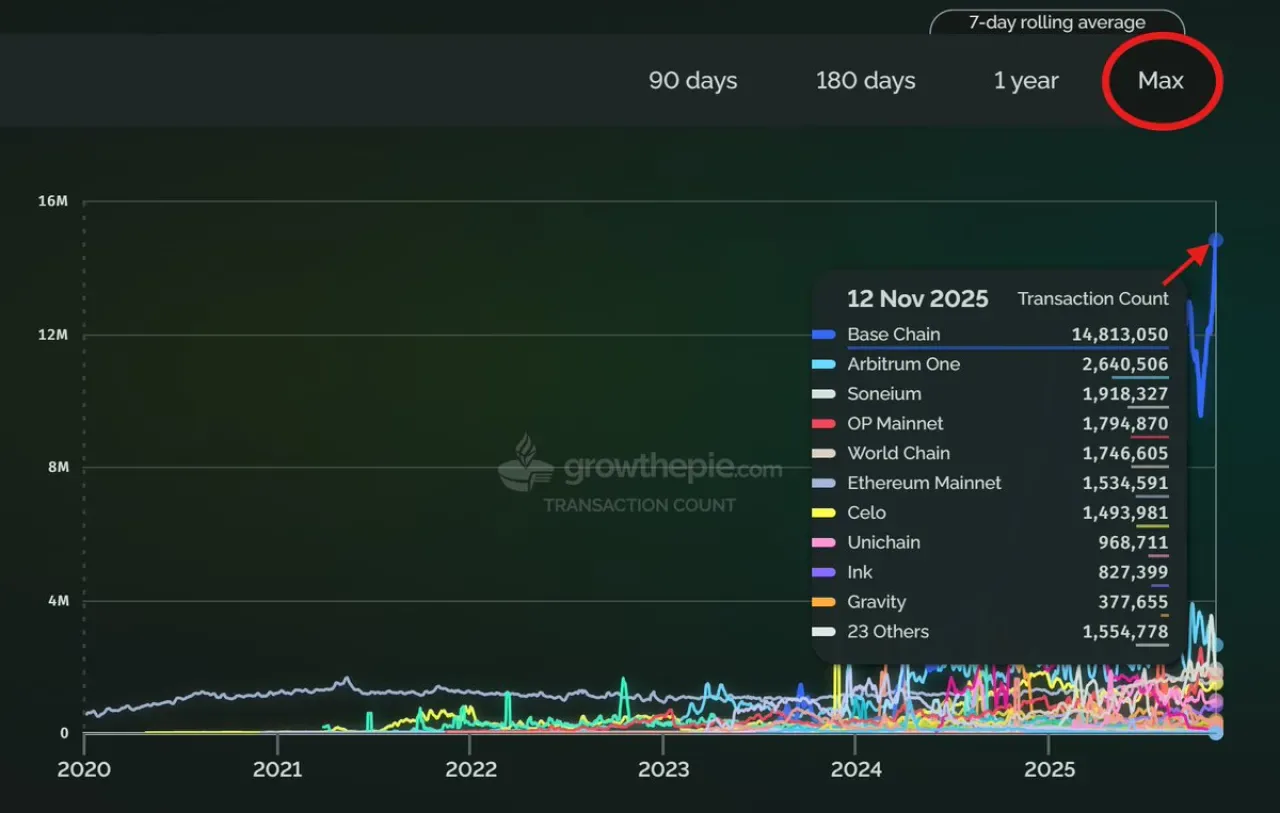Click the 12 Nov 2025 date heading
Image resolution: width=1280 pixels, height=813 pixels.
coord(917,299)
